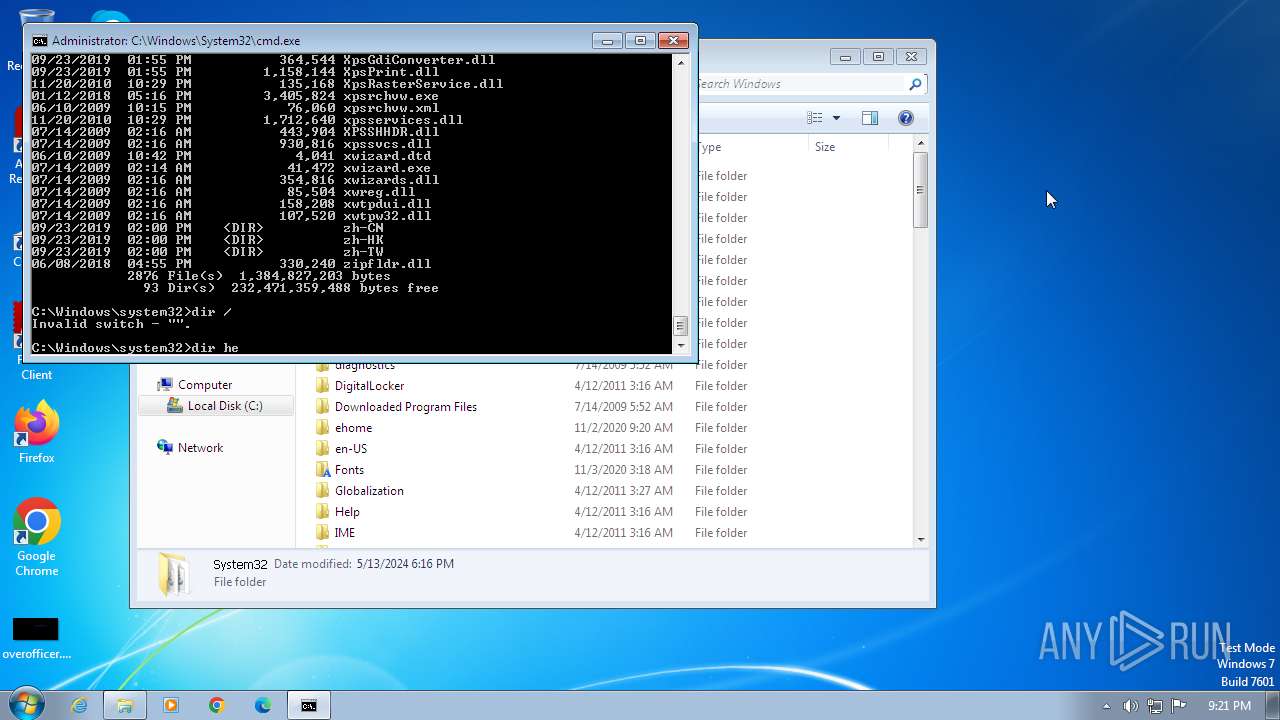
Task: Close the Explorer window
Action: click(911, 57)
